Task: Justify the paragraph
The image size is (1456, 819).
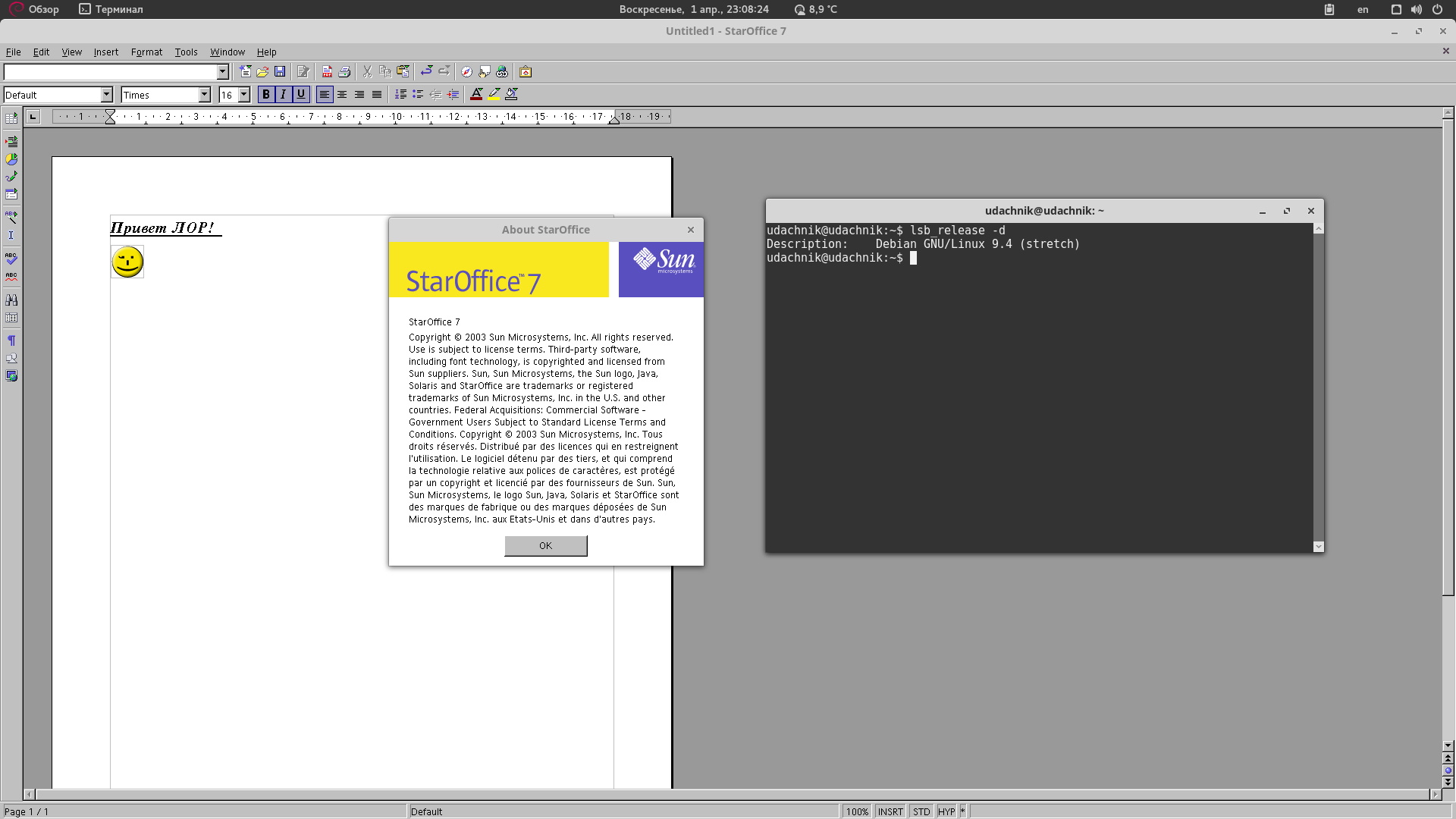Action: coord(377,94)
